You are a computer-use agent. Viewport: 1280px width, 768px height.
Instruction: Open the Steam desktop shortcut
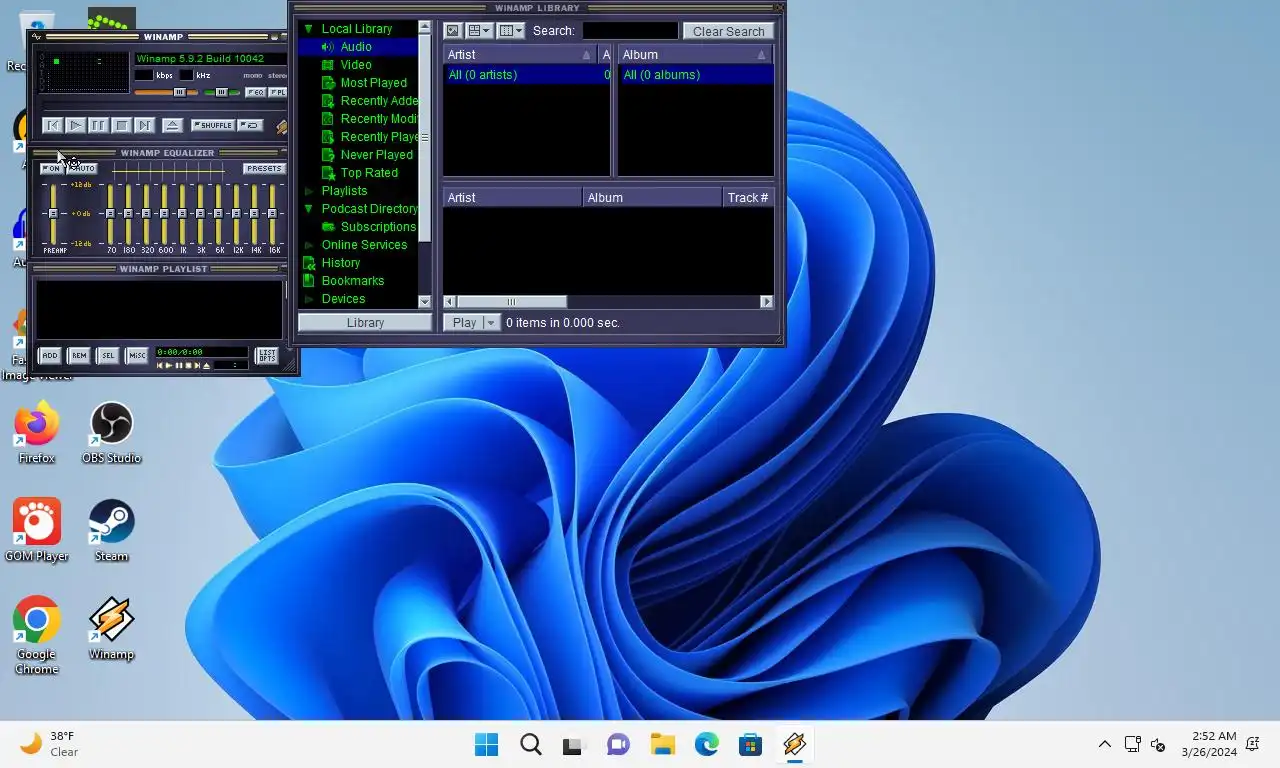point(111,531)
